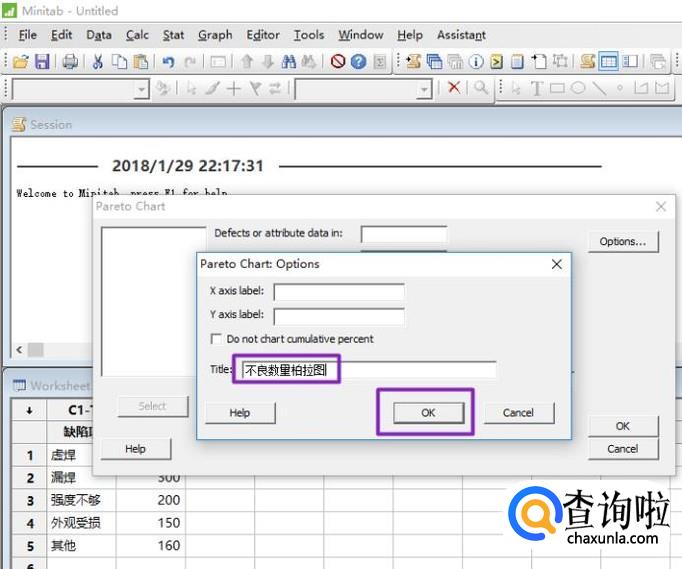
Task: Expand the second toolbar combo box dropdown
Action: (424, 89)
